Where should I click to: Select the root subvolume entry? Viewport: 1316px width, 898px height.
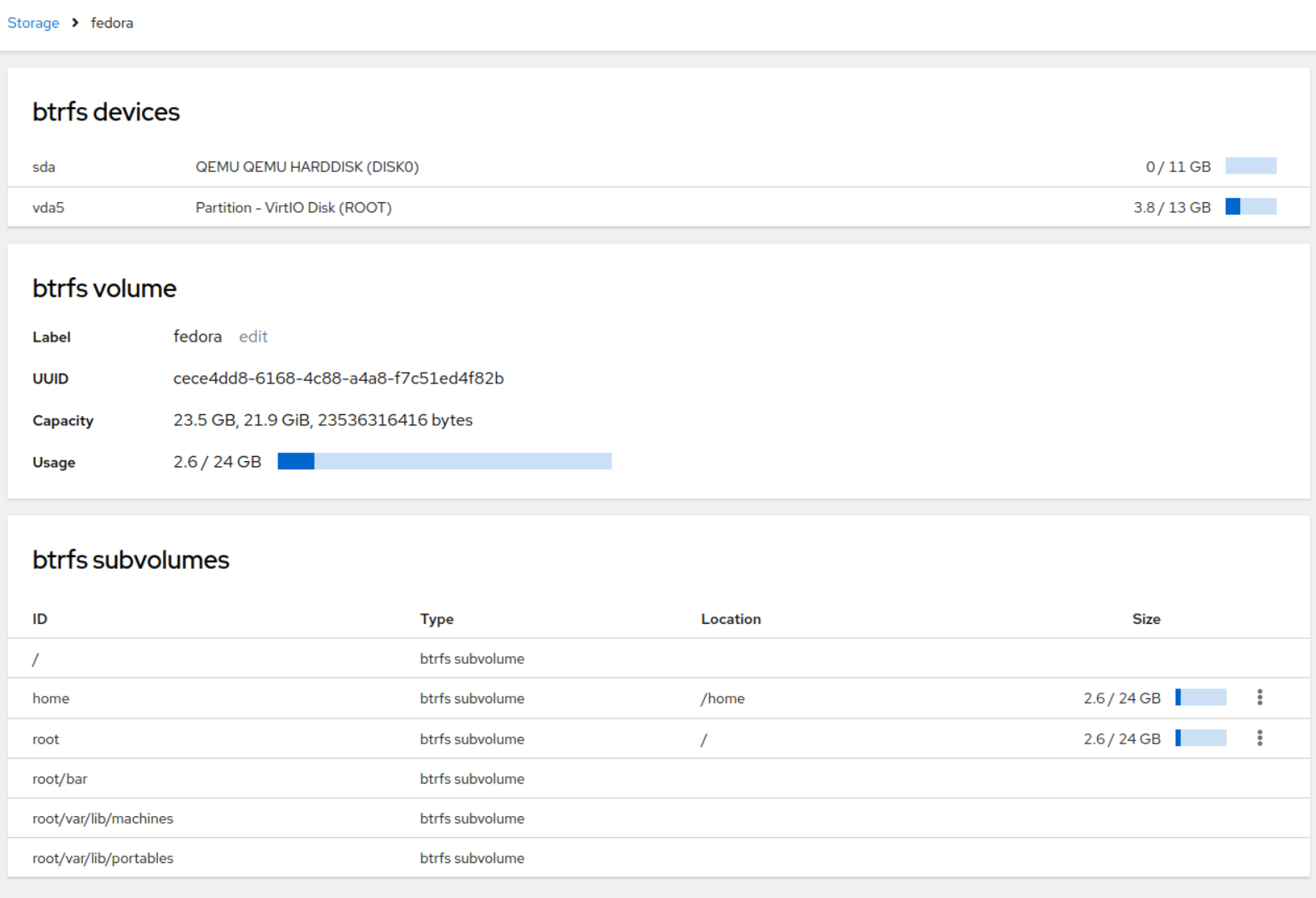(x=46, y=739)
